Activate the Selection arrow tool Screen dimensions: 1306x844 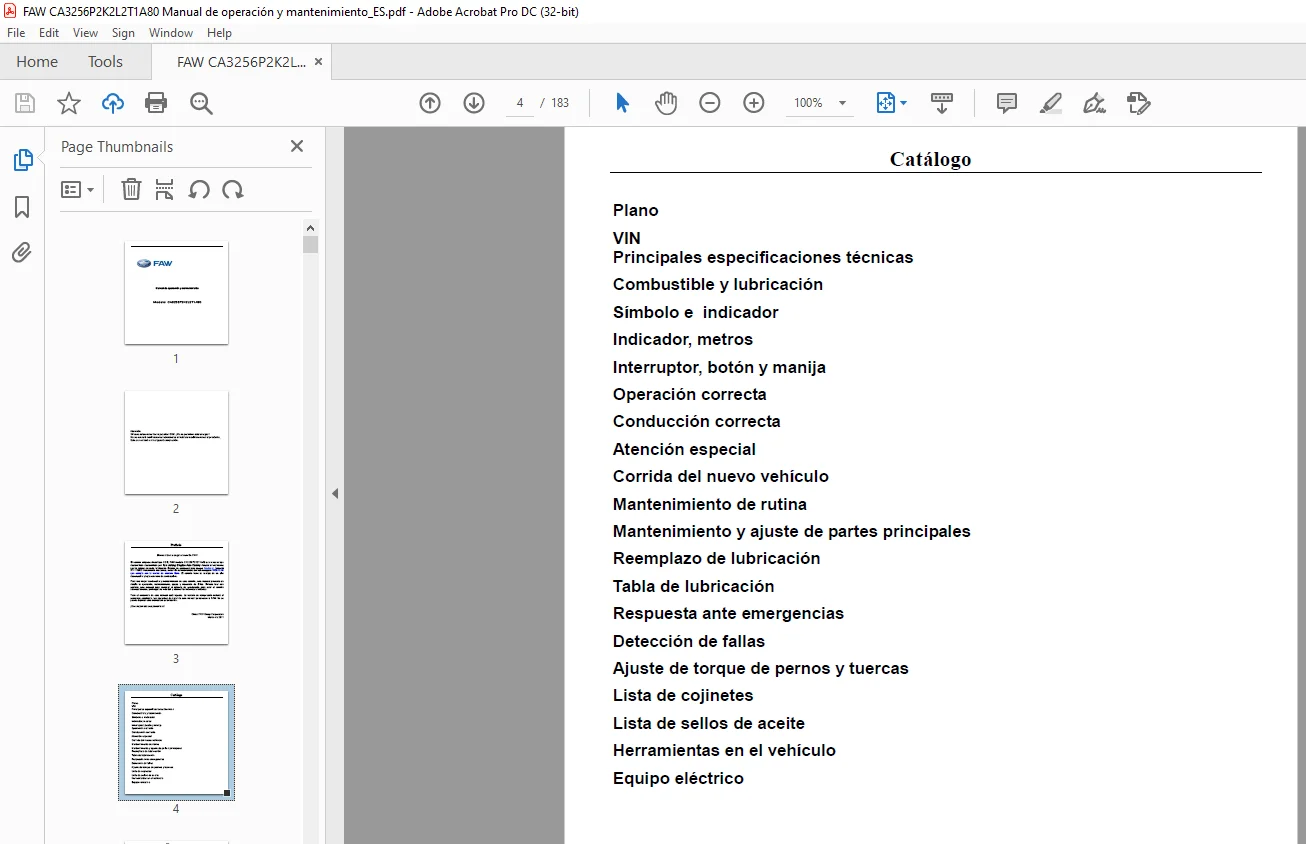point(622,103)
